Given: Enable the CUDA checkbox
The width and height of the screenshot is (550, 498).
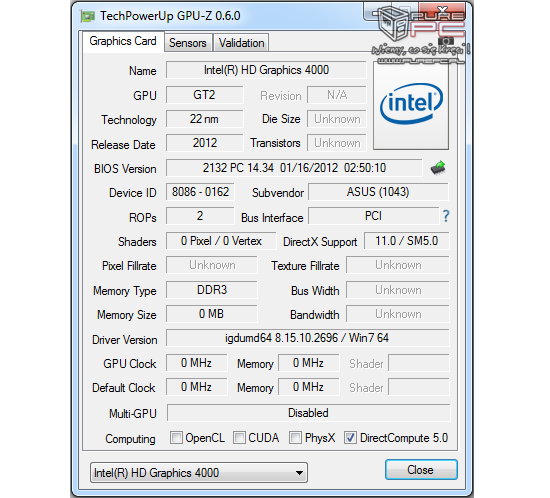Looking at the screenshot, I should pyautogui.click(x=239, y=438).
